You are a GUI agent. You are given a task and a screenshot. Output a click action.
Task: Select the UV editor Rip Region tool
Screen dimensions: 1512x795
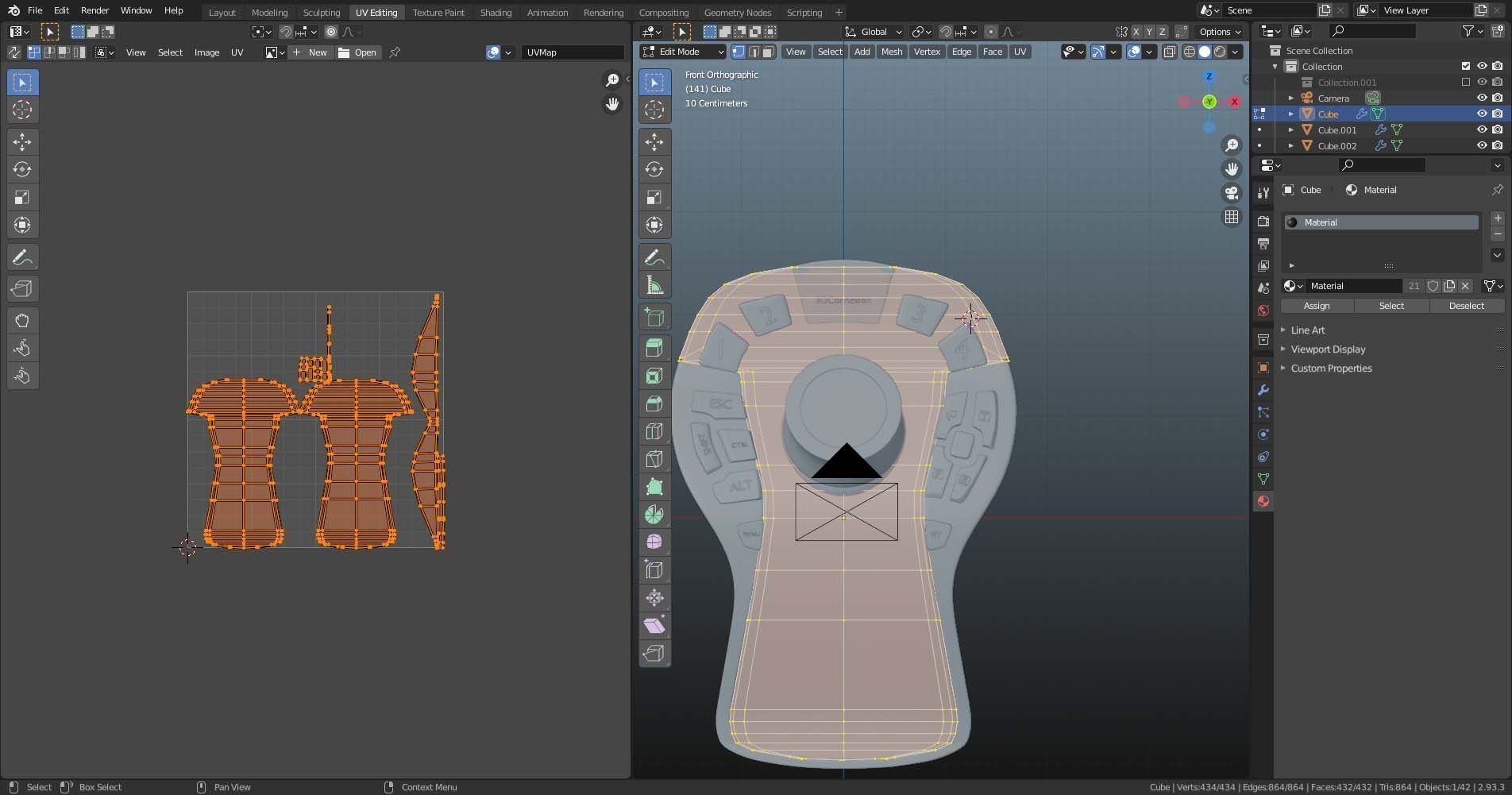click(x=22, y=289)
